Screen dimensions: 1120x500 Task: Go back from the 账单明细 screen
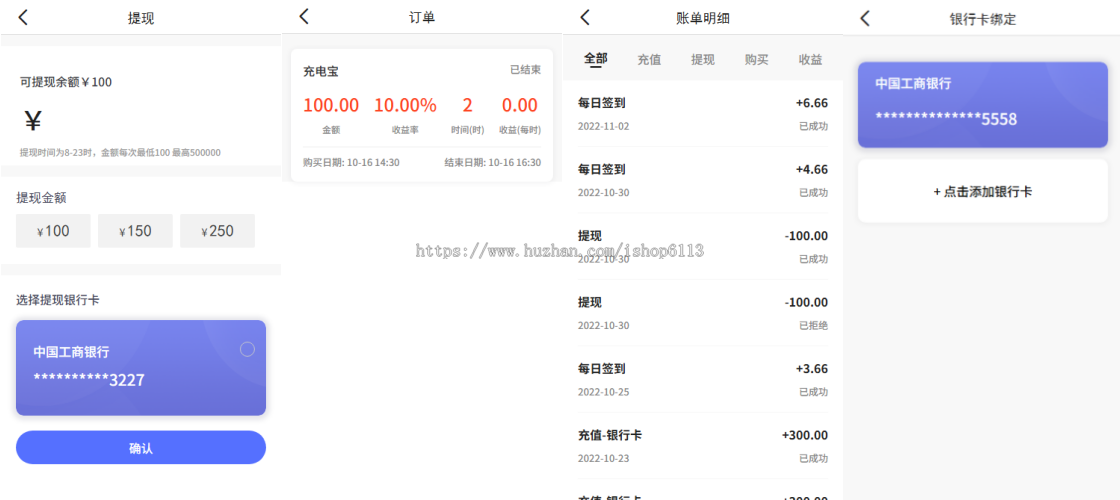click(585, 17)
